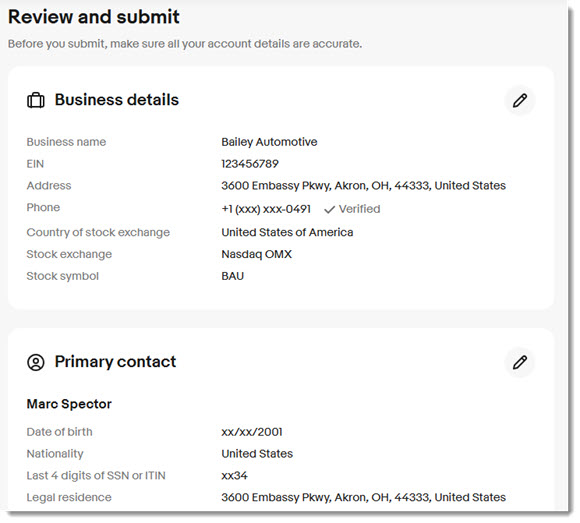Select Nationality value 'United States'
Image resolution: width=580 pixels, height=523 pixels.
(x=257, y=454)
